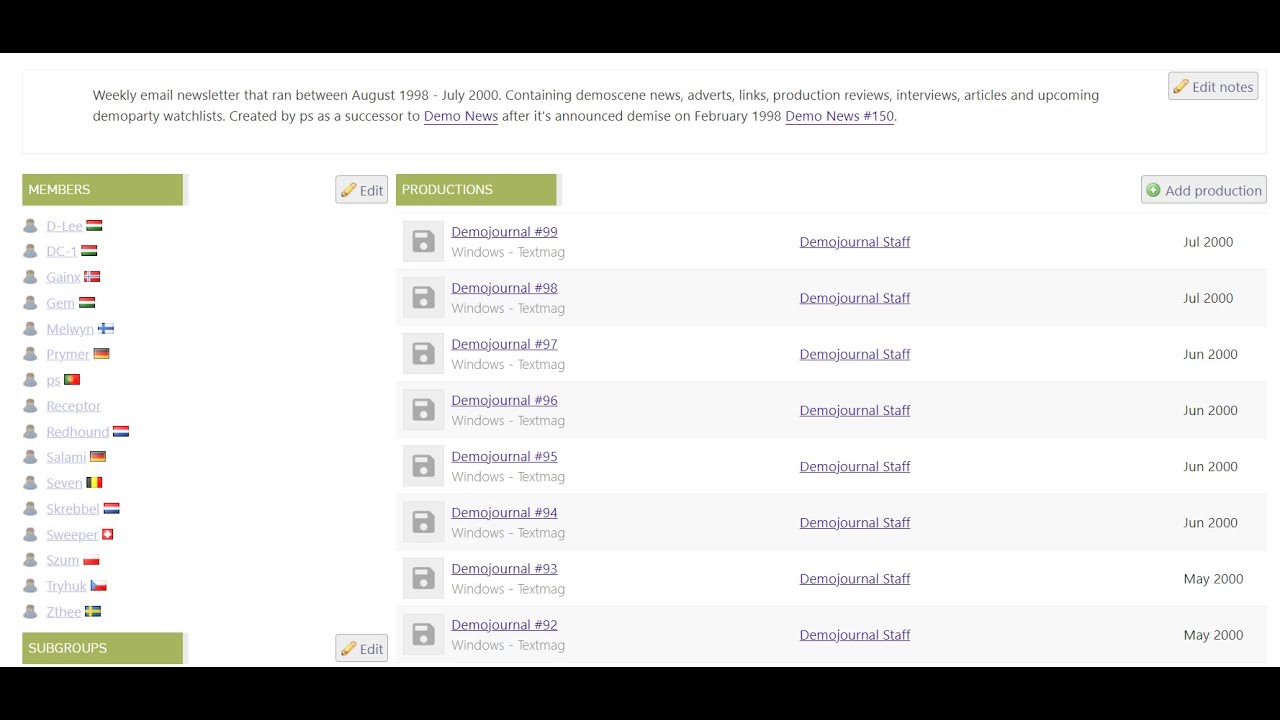Click the "May 2000" date of Demojournal #92
Screen dimensions: 1280x720
pyautogui.click(x=1213, y=634)
